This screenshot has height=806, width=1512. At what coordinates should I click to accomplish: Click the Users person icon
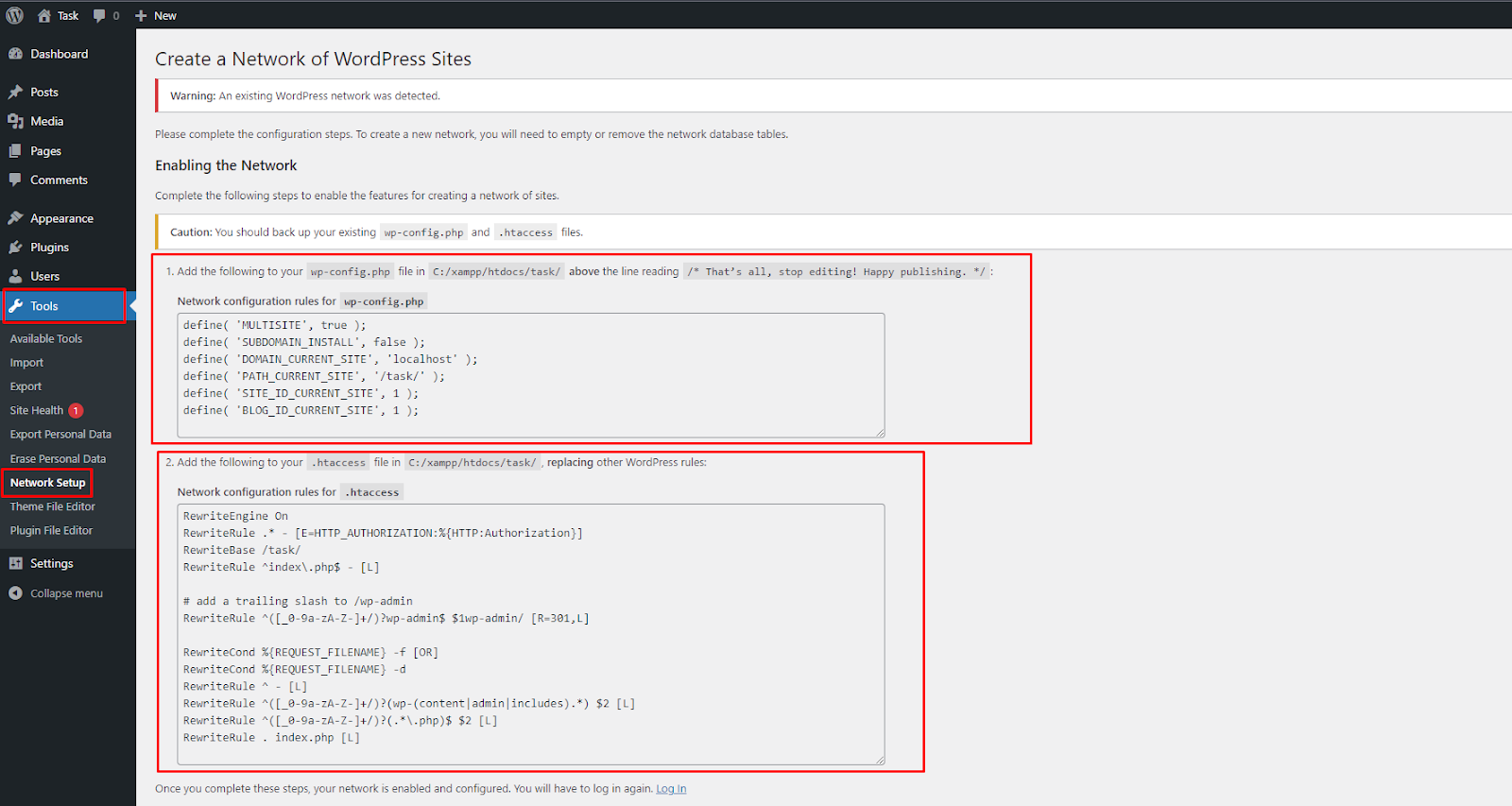(x=15, y=276)
